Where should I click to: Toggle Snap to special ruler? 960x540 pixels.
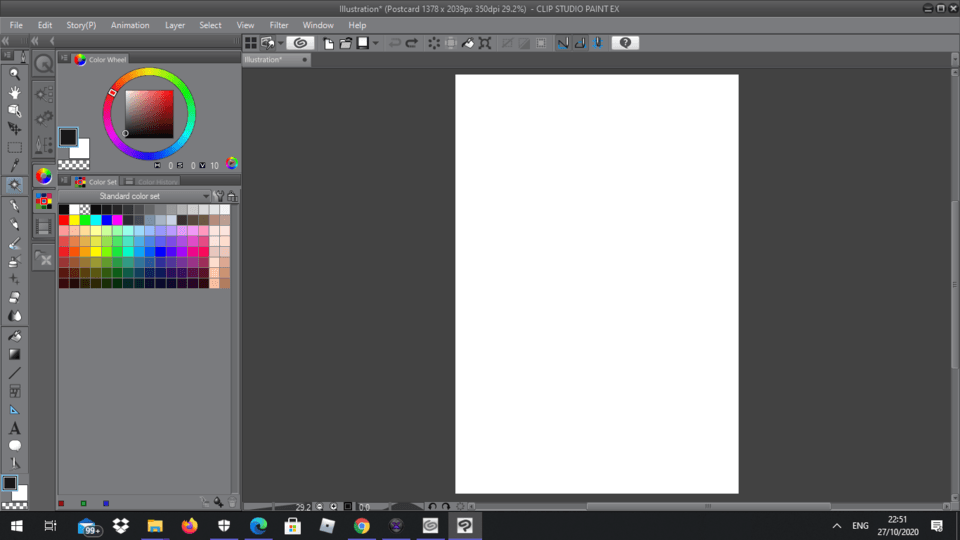coord(580,43)
